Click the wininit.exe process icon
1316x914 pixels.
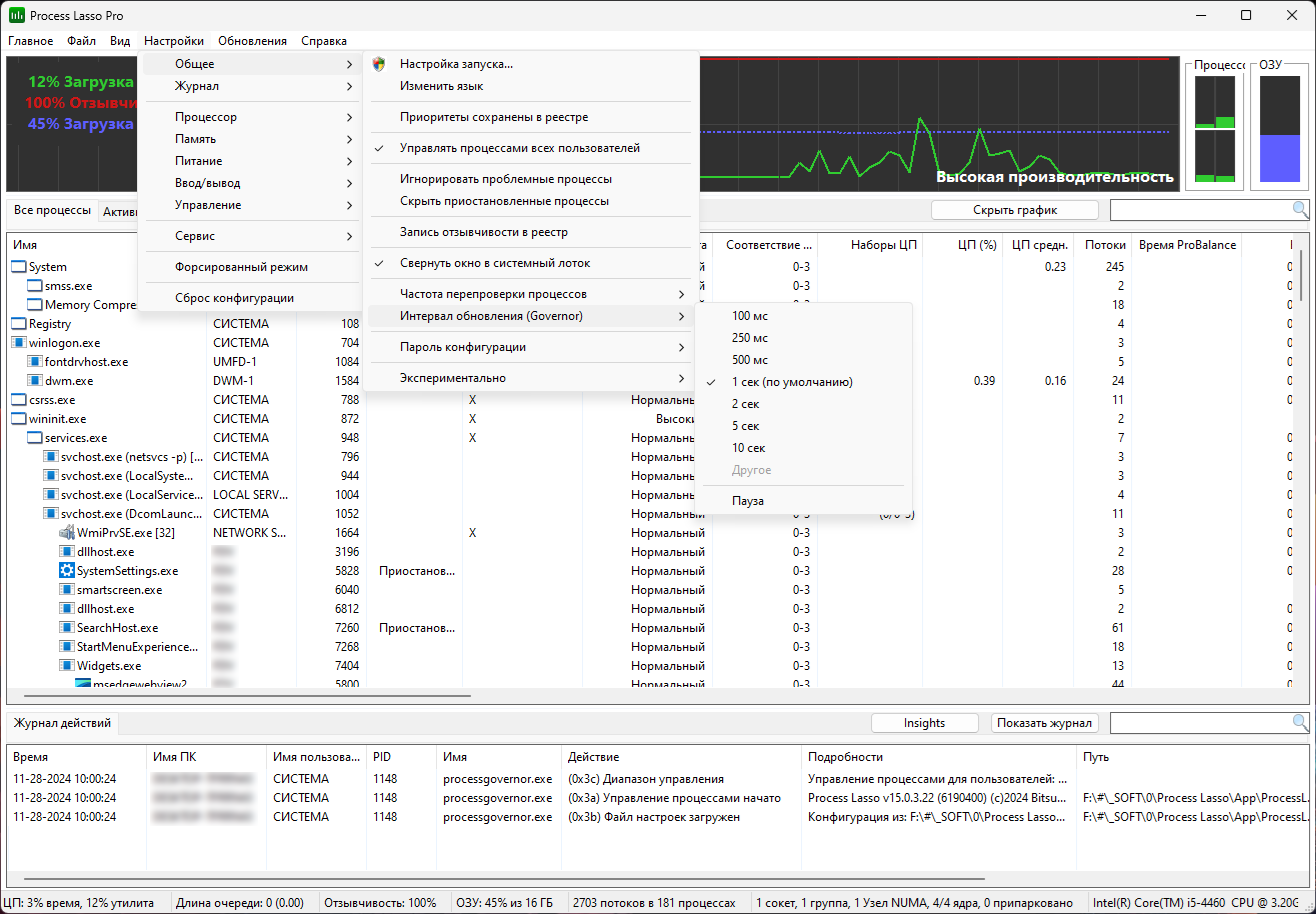[19, 419]
